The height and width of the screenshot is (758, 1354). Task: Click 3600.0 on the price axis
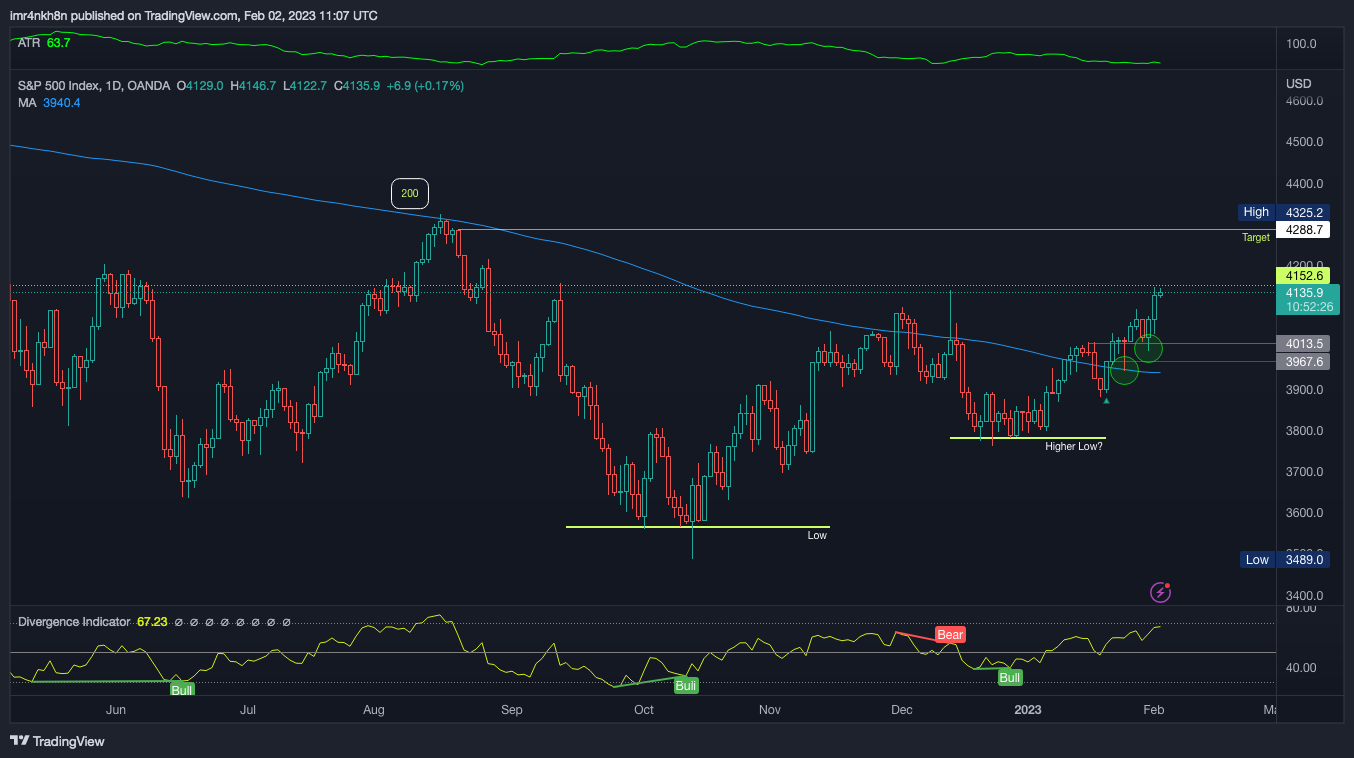(x=1304, y=513)
